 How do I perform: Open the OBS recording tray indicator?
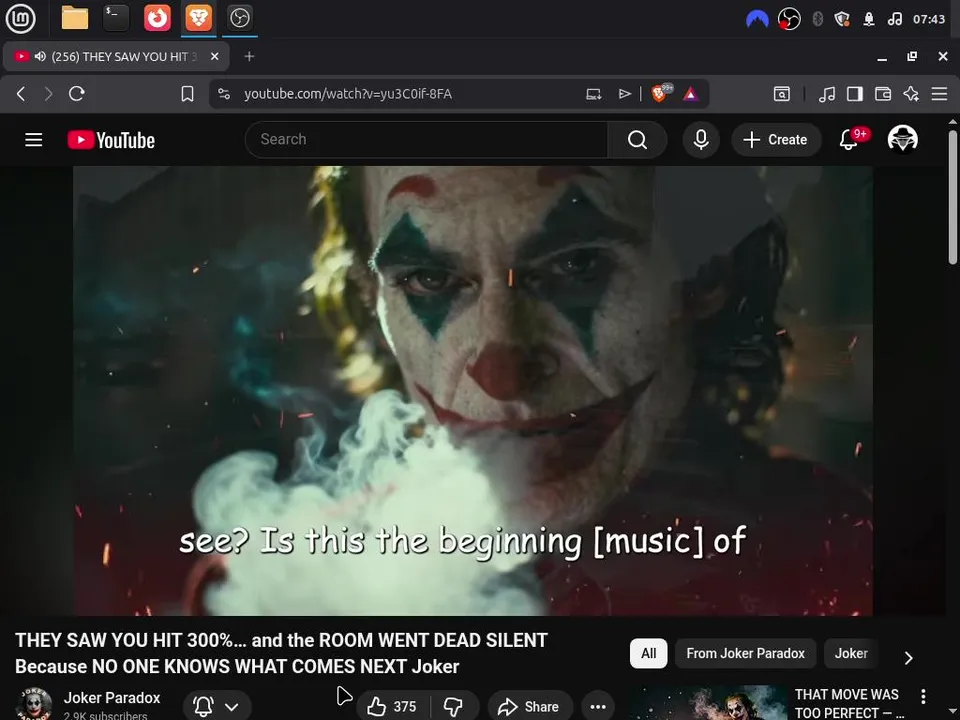789,19
